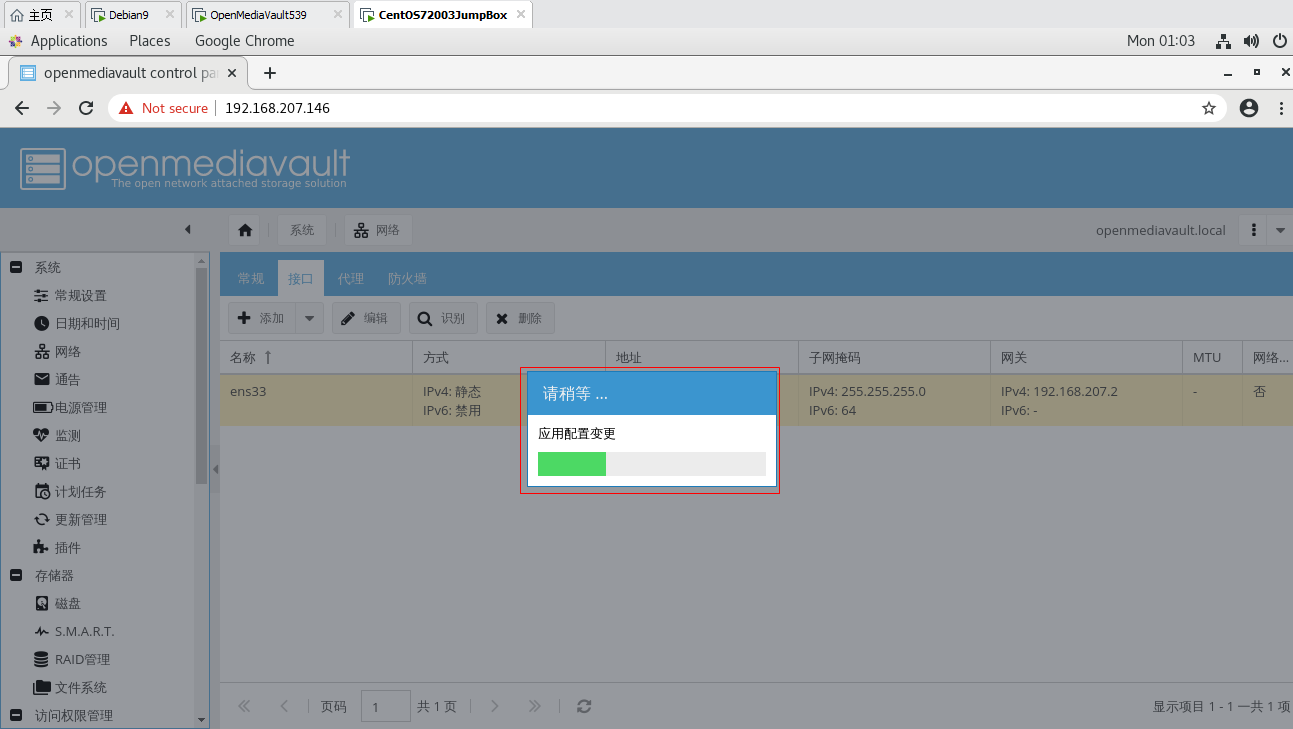Select the 网络 breadcrumb button
The image size is (1293, 729).
378,230
